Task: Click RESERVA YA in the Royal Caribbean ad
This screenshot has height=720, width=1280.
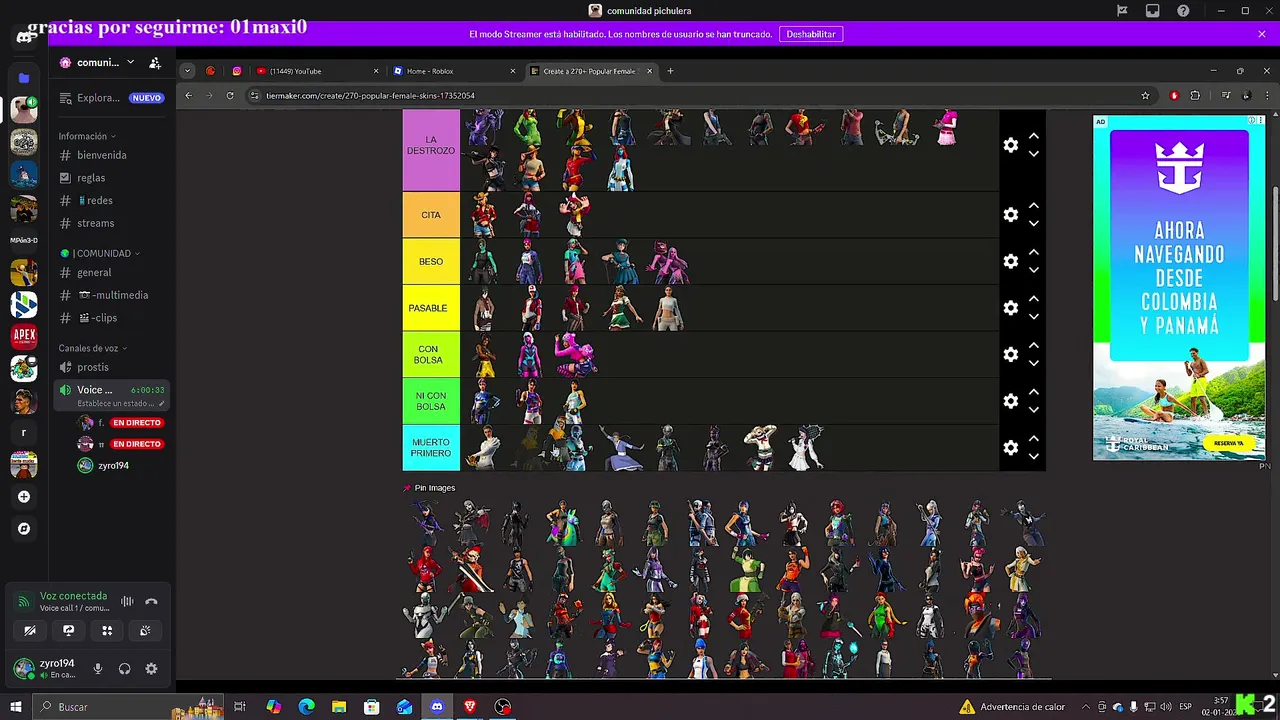Action: point(1228,443)
